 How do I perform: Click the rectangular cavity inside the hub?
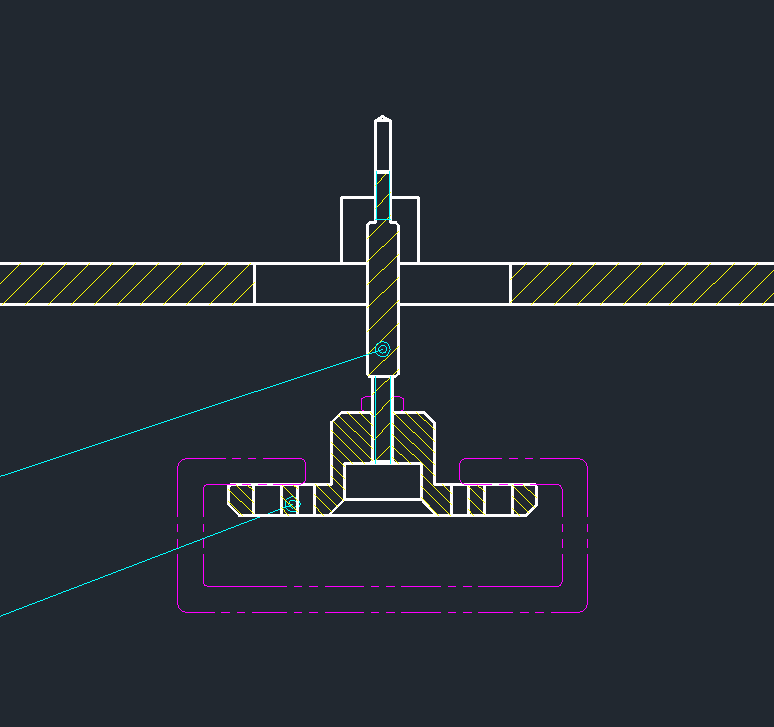tap(383, 481)
